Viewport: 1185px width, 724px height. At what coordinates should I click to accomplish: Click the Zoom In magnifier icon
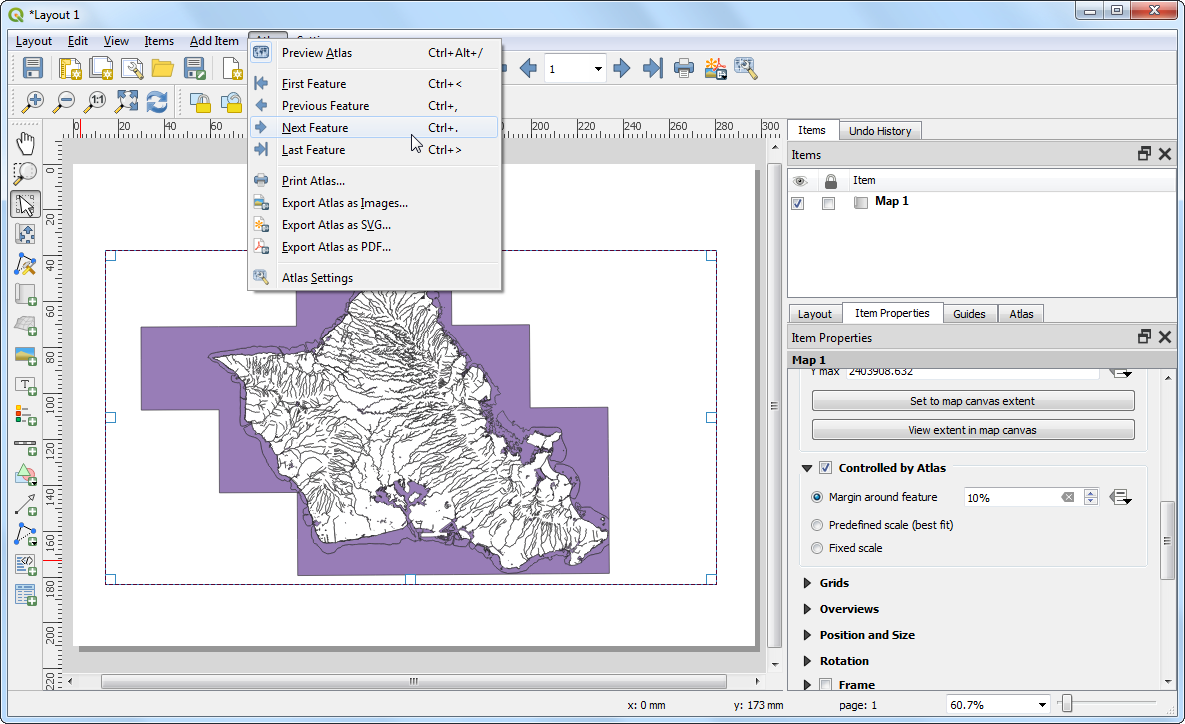click(33, 101)
